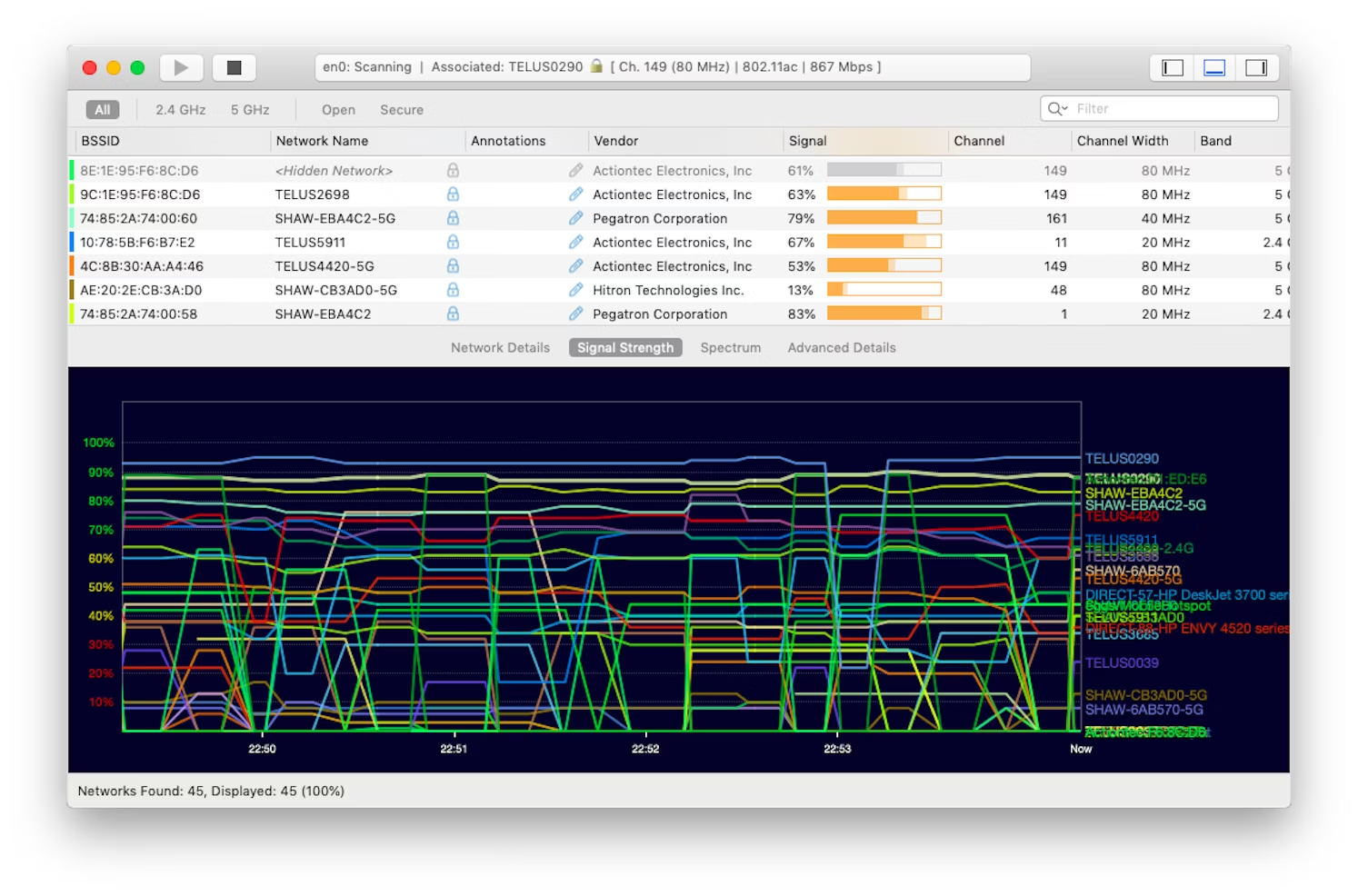
Task: Switch to the Network Details tab
Action: pyautogui.click(x=499, y=347)
